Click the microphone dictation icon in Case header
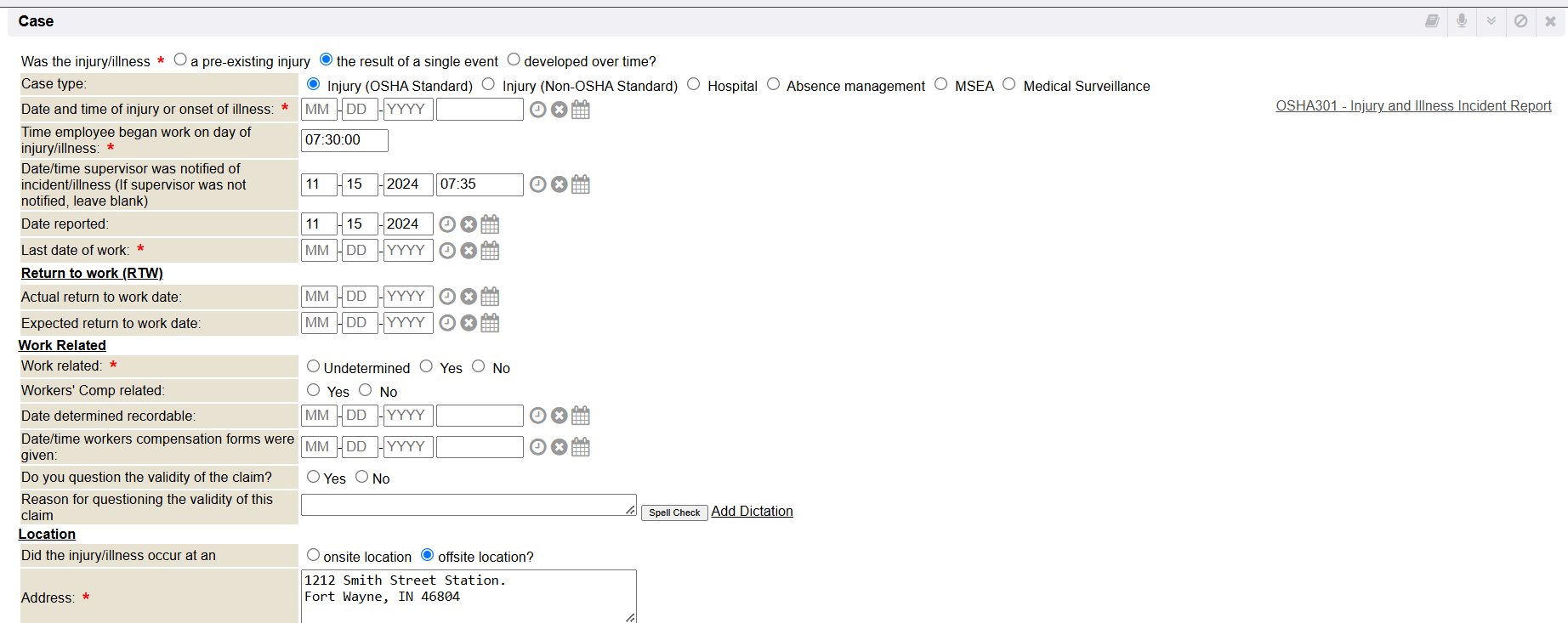Image resolution: width=1568 pixels, height=623 pixels. coord(1461,21)
